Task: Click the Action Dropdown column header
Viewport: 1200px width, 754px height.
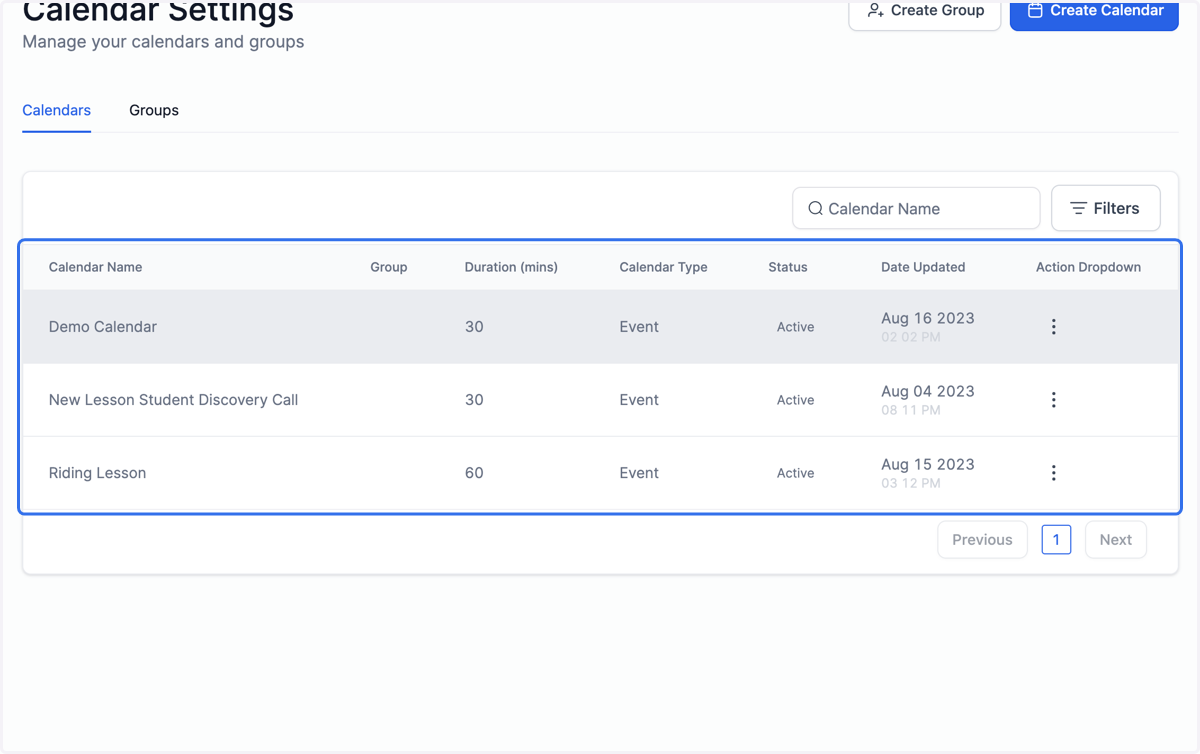Action: [x=1088, y=267]
